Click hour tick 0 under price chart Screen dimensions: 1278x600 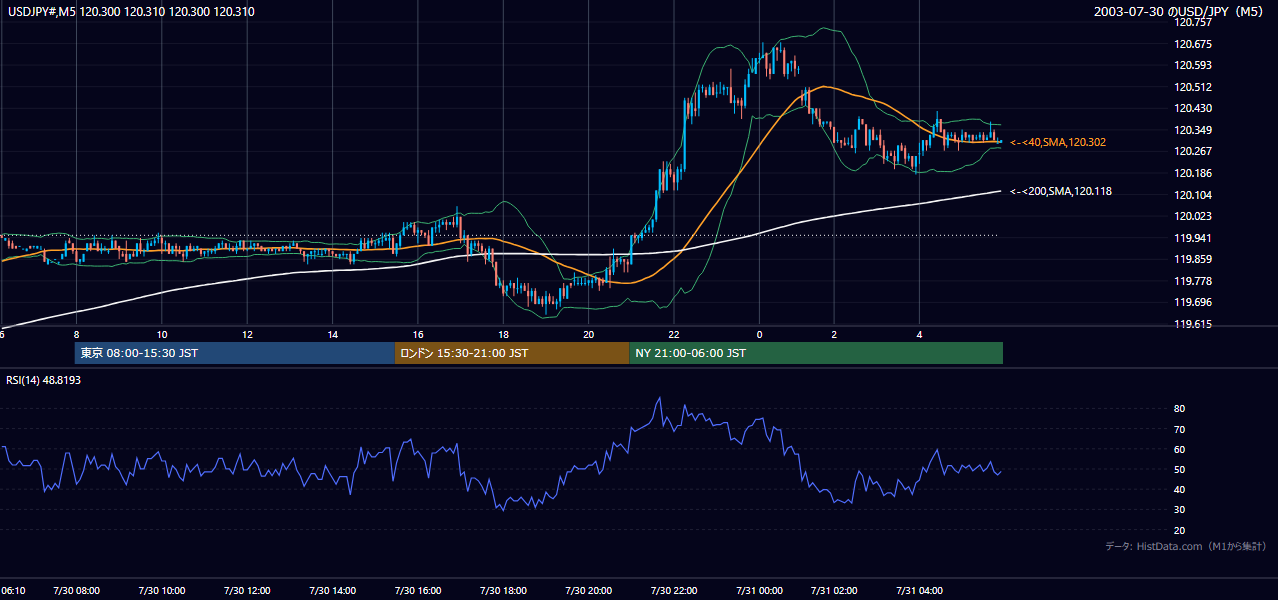tap(759, 334)
